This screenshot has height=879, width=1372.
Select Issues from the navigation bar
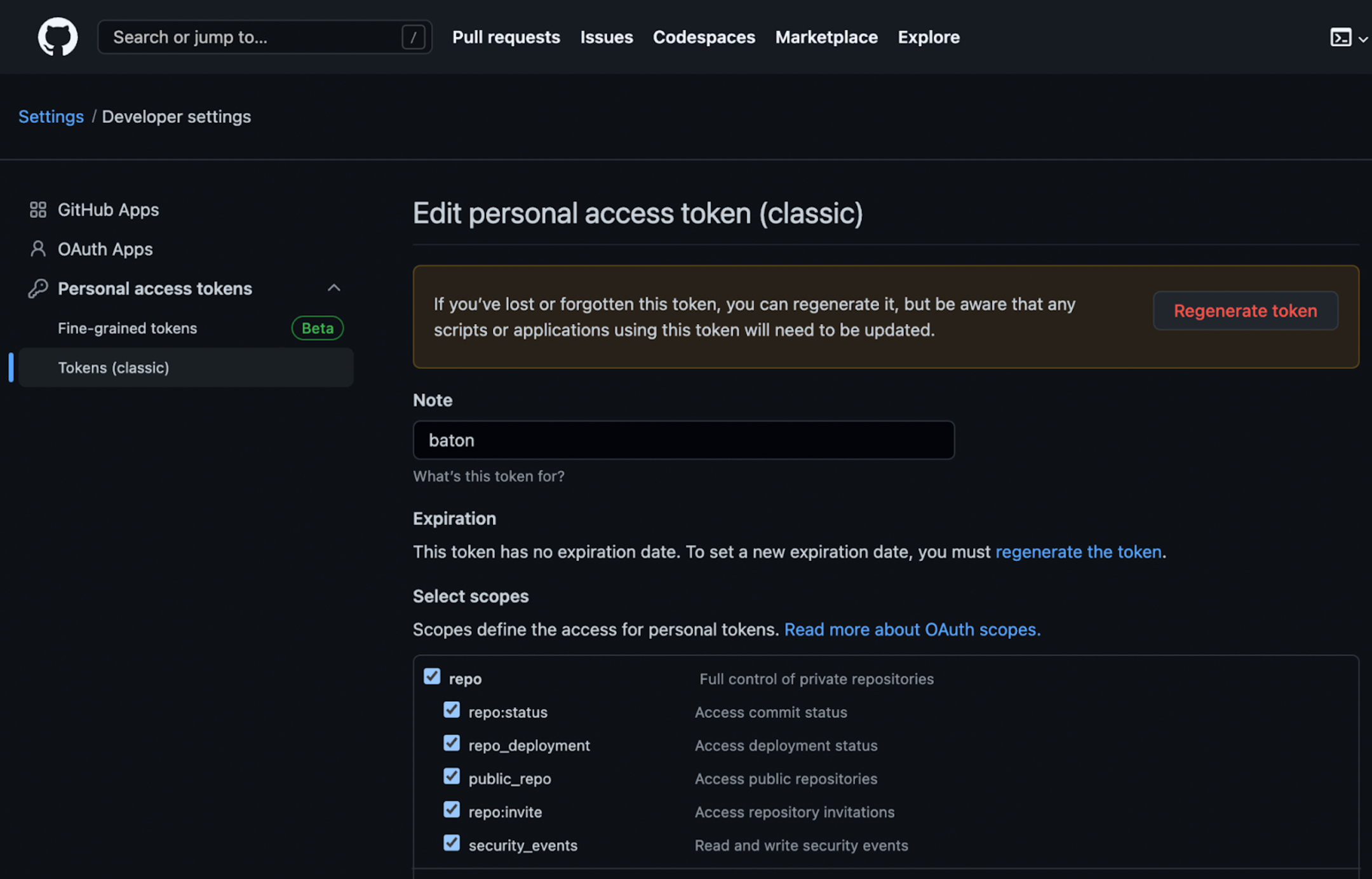(606, 37)
